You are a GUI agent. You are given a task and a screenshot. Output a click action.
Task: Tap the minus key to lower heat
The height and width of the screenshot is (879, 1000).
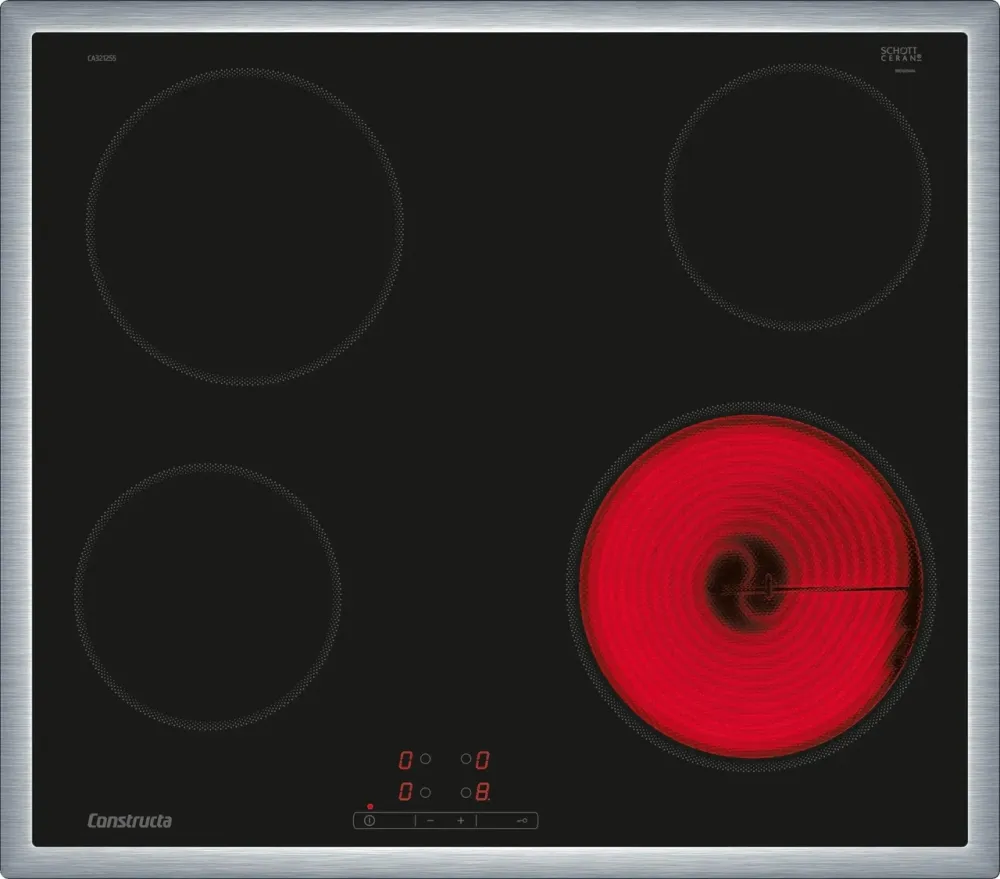tap(431, 820)
